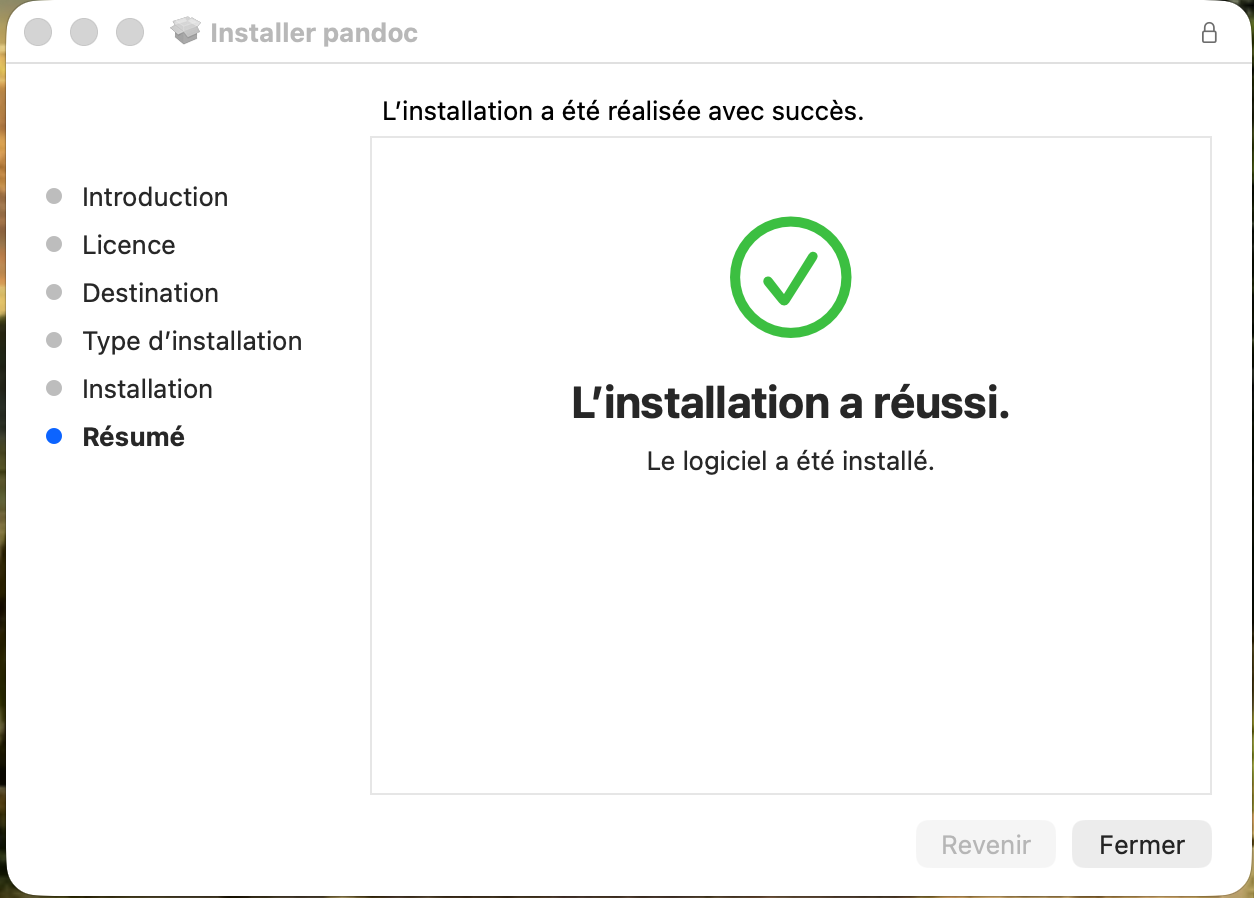Click the Revenir button
Image resolution: width=1254 pixels, height=898 pixels.
[x=985, y=845]
